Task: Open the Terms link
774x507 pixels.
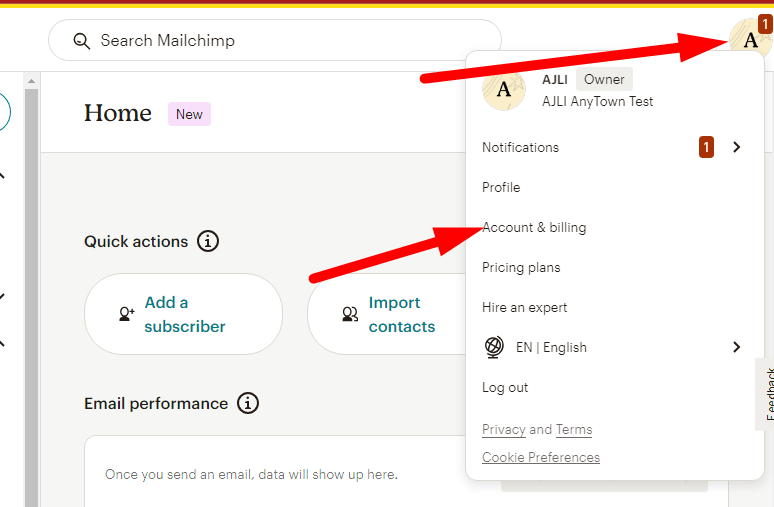Action: pyautogui.click(x=574, y=429)
